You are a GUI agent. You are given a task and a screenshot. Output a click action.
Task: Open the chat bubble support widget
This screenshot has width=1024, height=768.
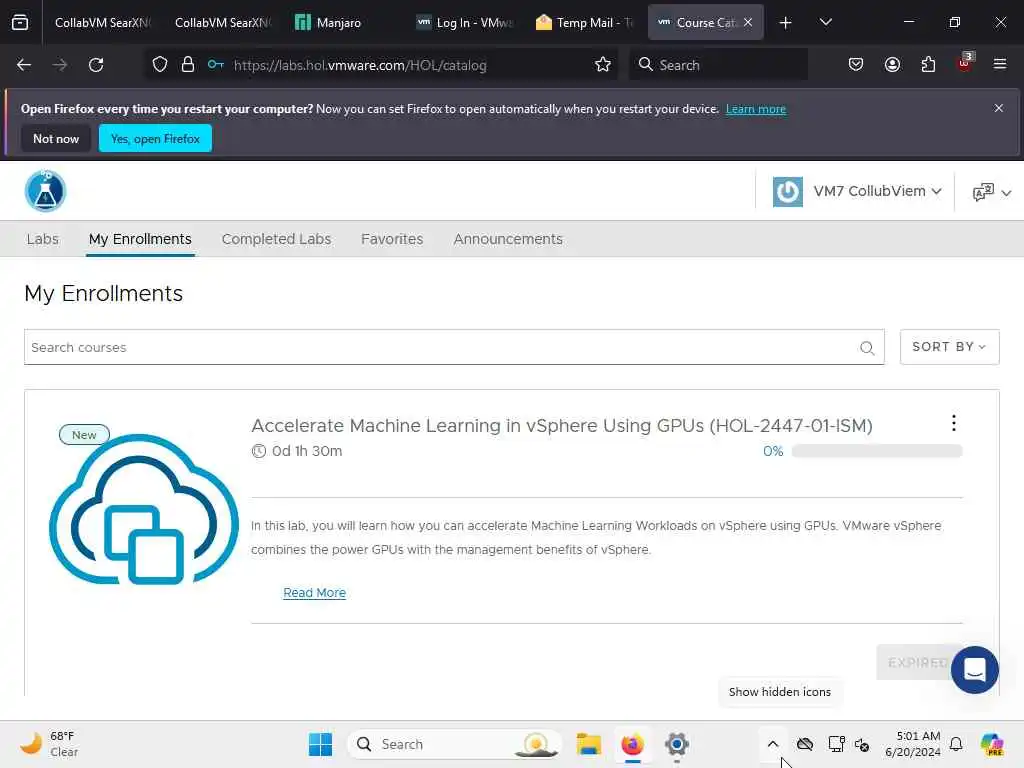(974, 670)
